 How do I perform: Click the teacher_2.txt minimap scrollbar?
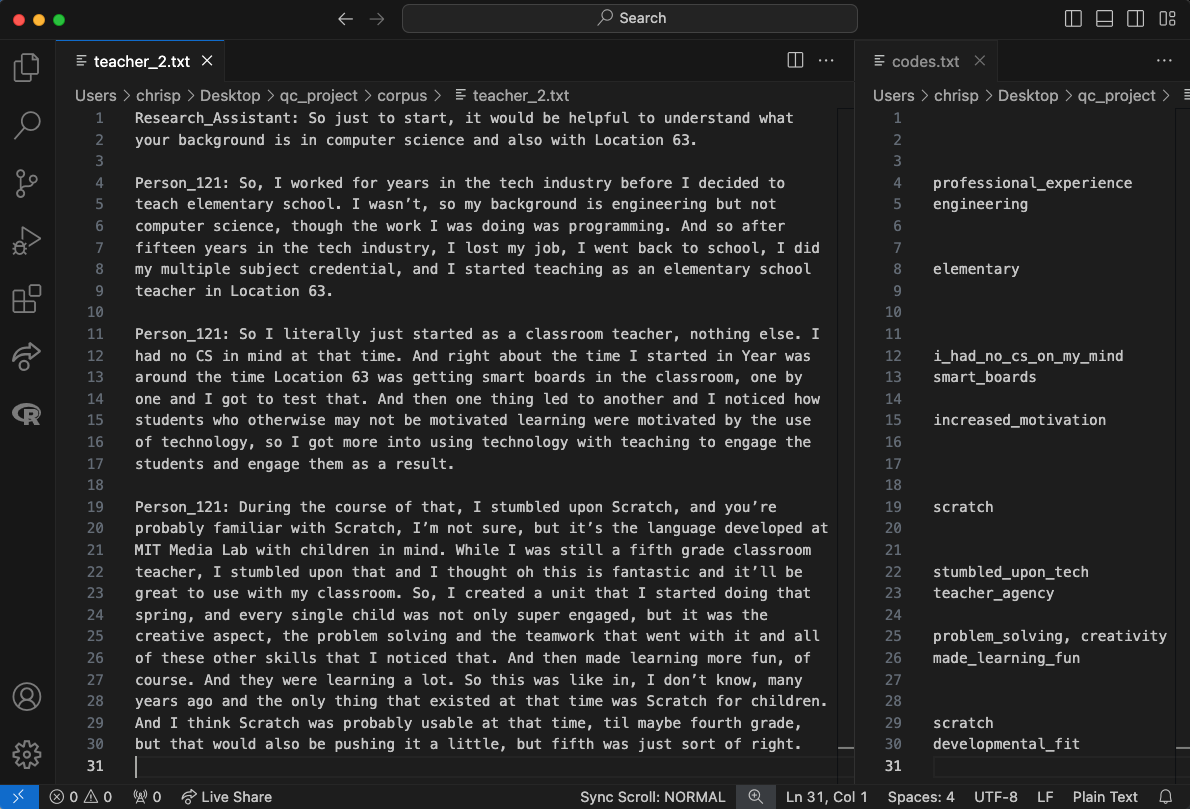pyautogui.click(x=845, y=446)
